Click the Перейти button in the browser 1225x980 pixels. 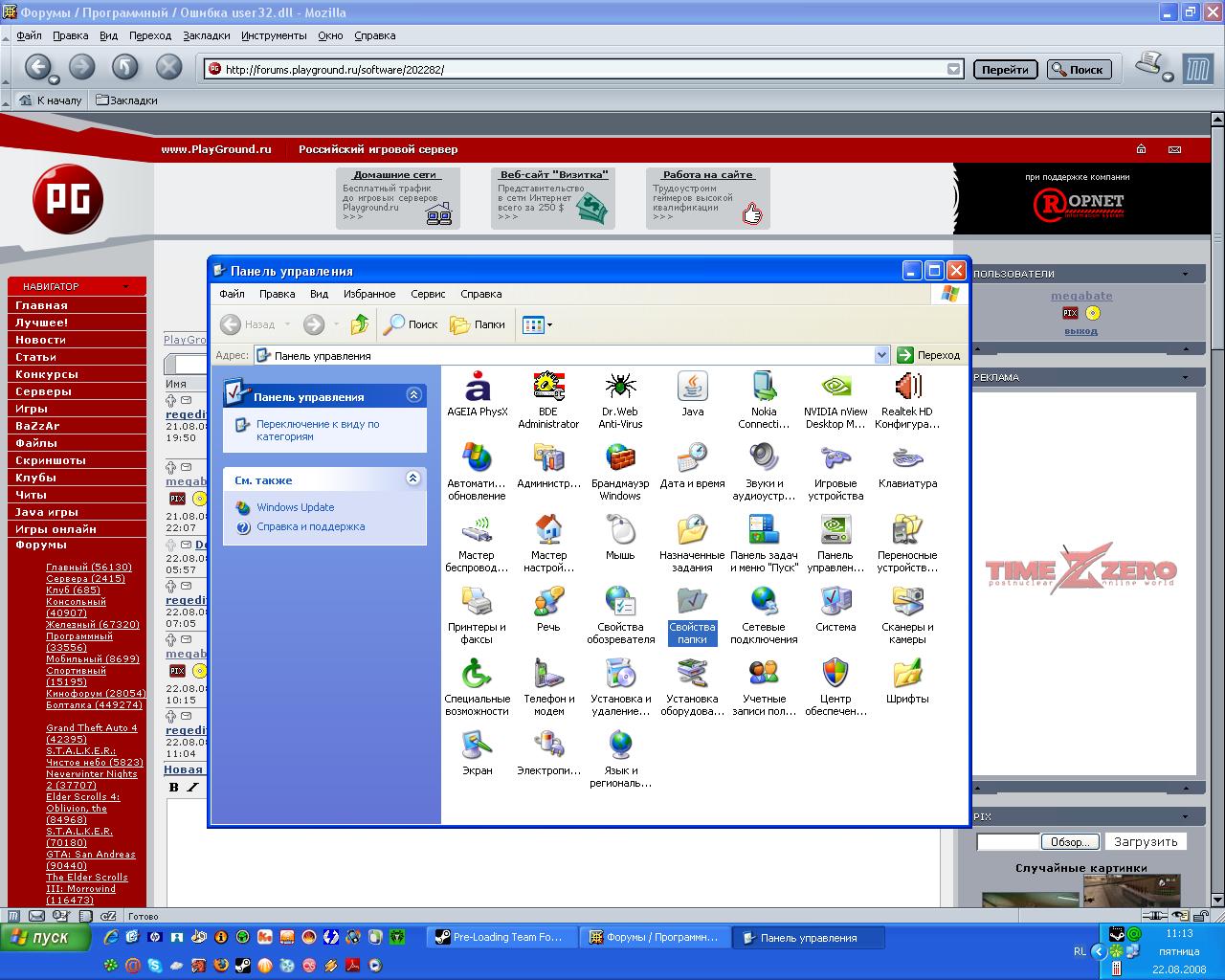click(x=1005, y=69)
